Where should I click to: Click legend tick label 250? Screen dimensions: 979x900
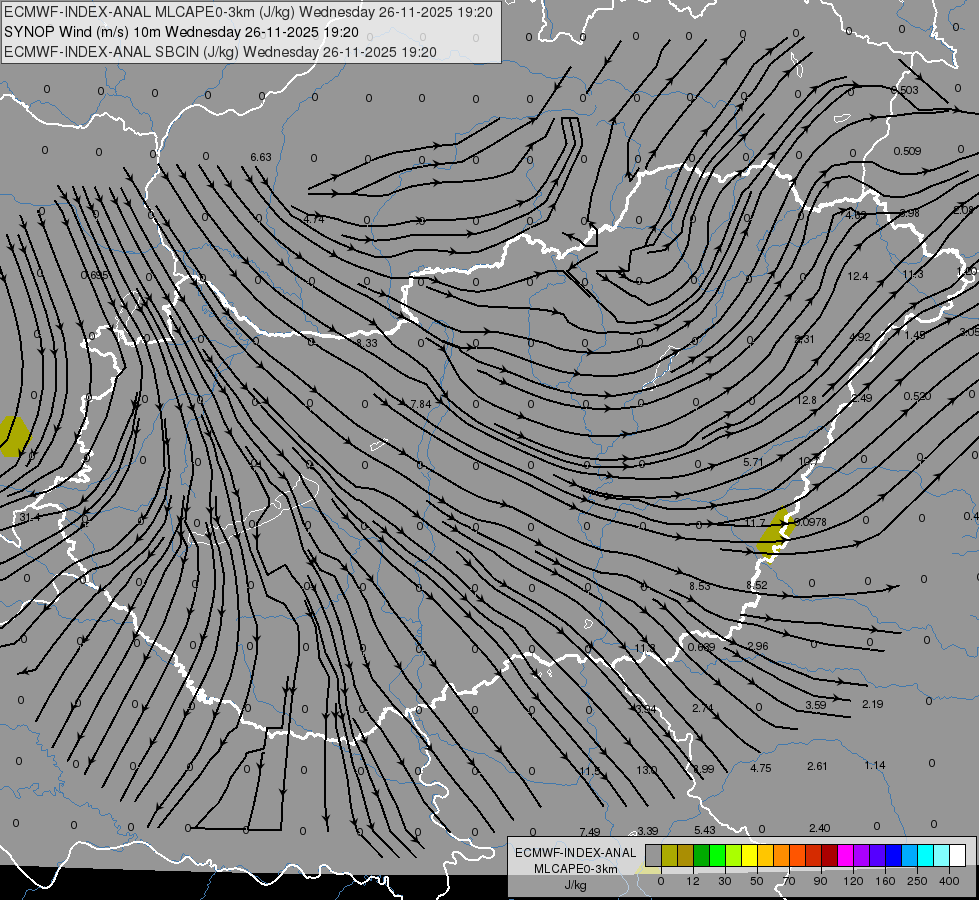click(x=917, y=881)
